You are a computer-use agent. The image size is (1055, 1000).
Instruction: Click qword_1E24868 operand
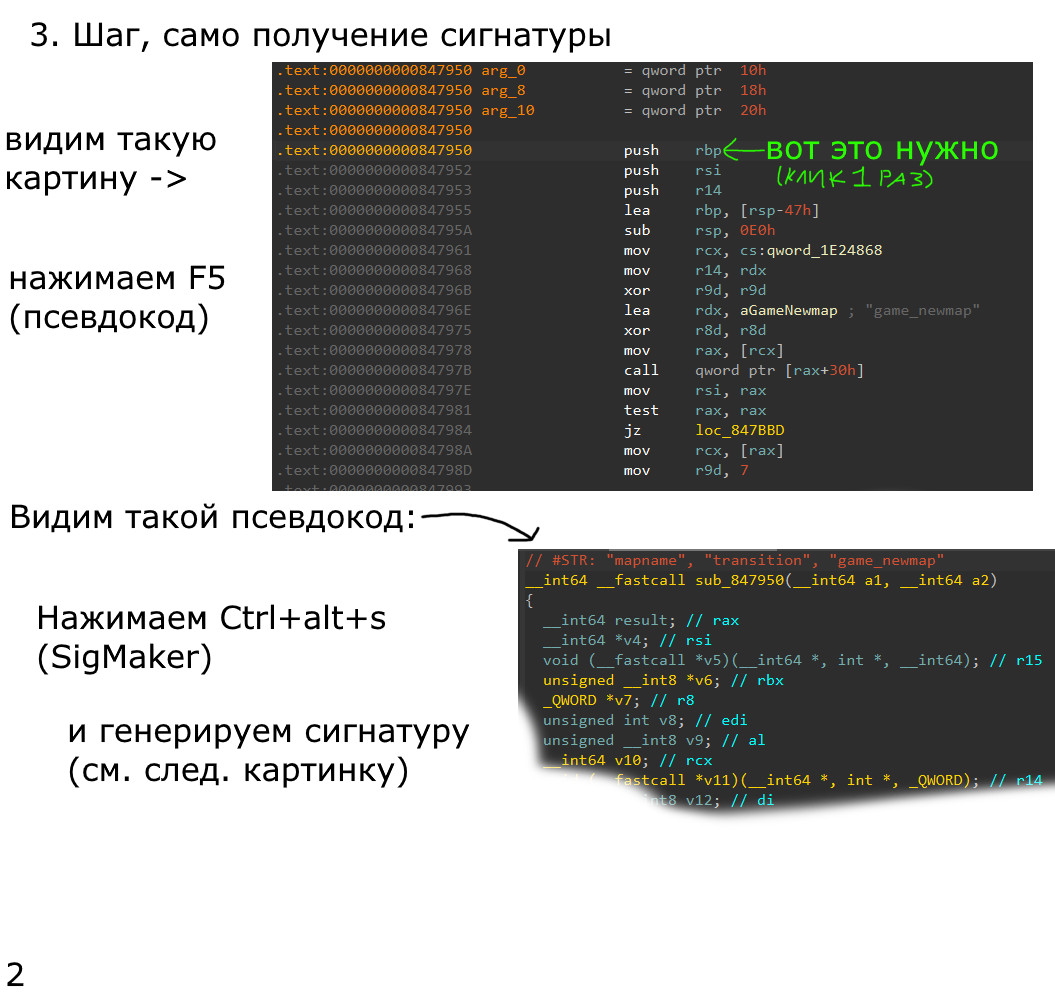click(824, 250)
